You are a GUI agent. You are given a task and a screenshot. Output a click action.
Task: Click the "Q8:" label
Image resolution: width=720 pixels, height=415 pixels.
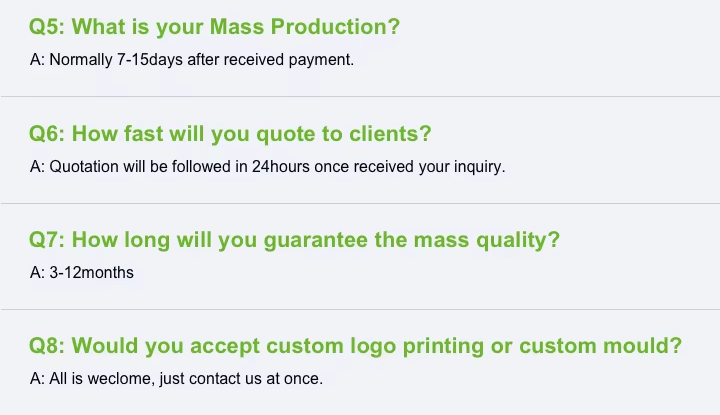(x=47, y=346)
